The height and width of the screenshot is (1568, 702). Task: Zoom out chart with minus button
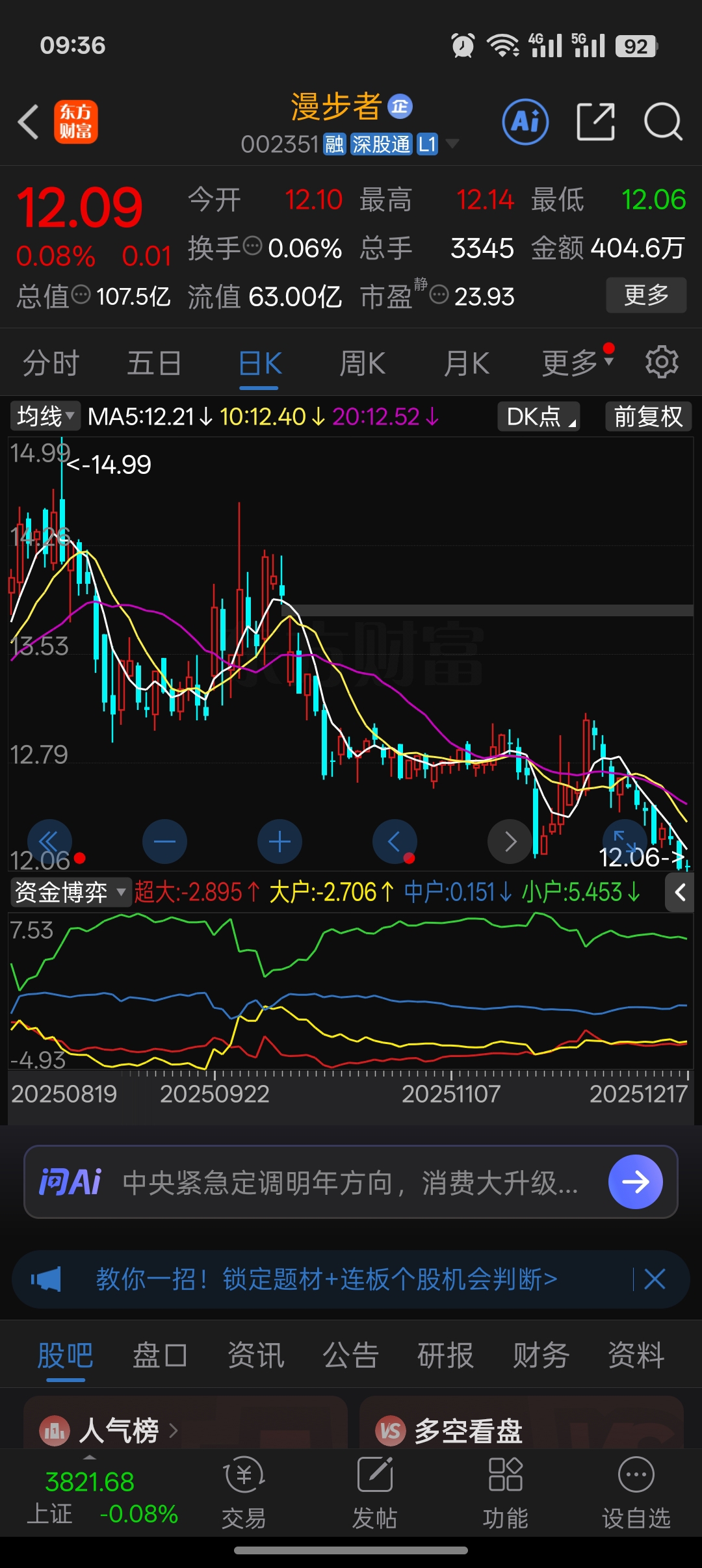click(164, 842)
